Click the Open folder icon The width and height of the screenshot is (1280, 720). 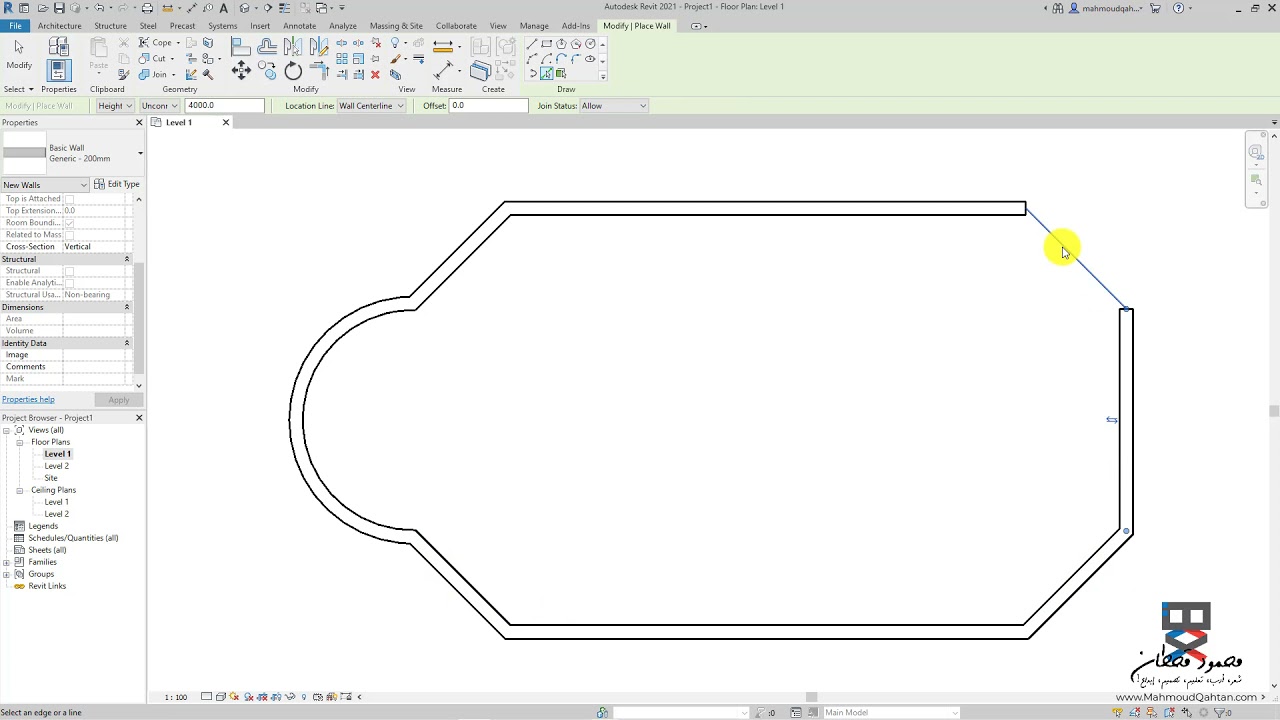pyautogui.click(x=43, y=8)
